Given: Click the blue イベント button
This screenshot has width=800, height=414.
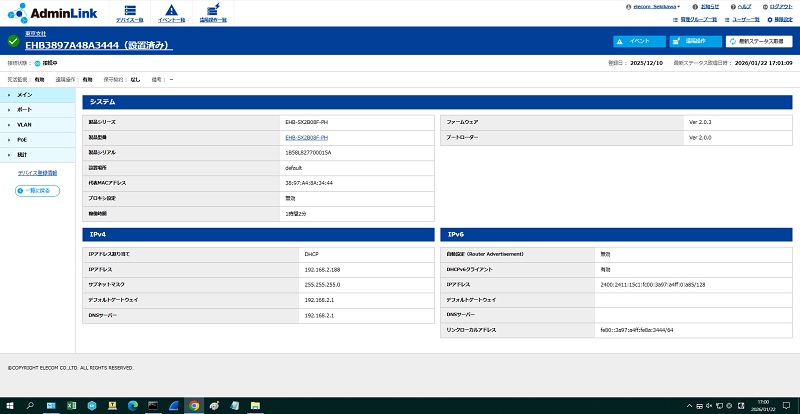Looking at the screenshot, I should 639,41.
